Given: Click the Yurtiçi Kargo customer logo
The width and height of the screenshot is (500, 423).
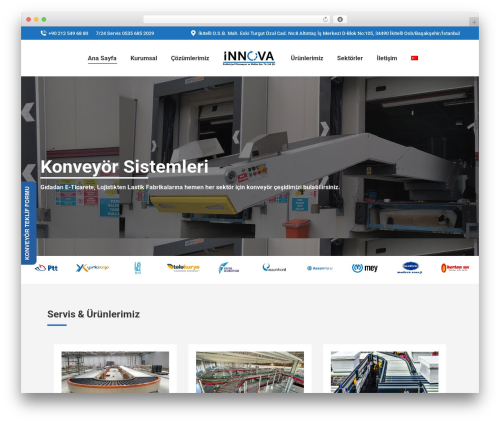Looking at the screenshot, I should coord(92,268).
